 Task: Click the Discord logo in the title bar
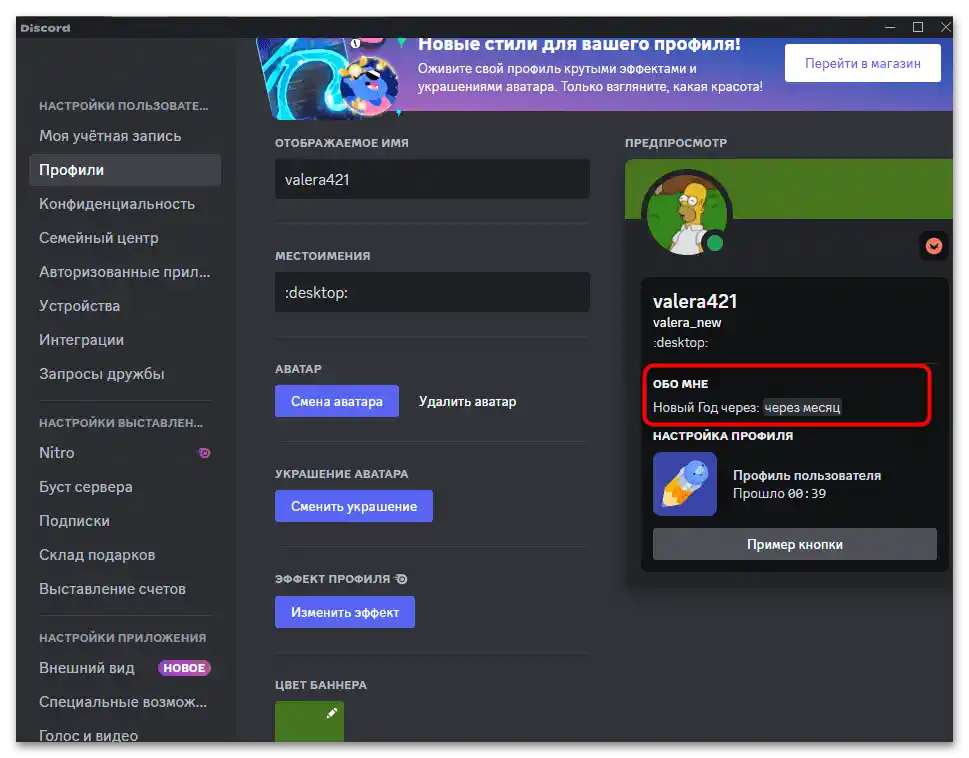pyautogui.click(x=45, y=28)
